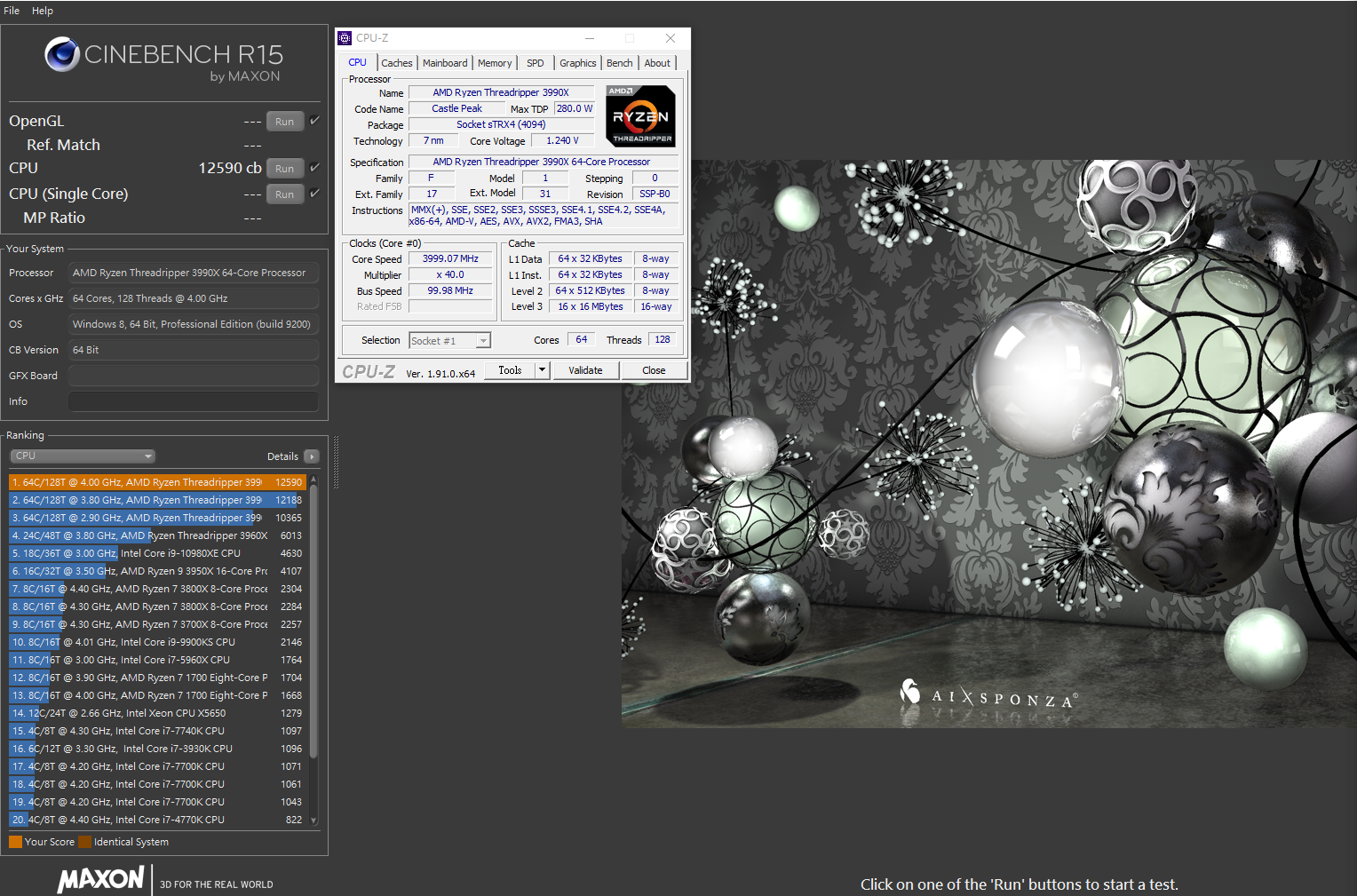
Task: Click the CB Version field showing 64 Bit
Action: (194, 350)
